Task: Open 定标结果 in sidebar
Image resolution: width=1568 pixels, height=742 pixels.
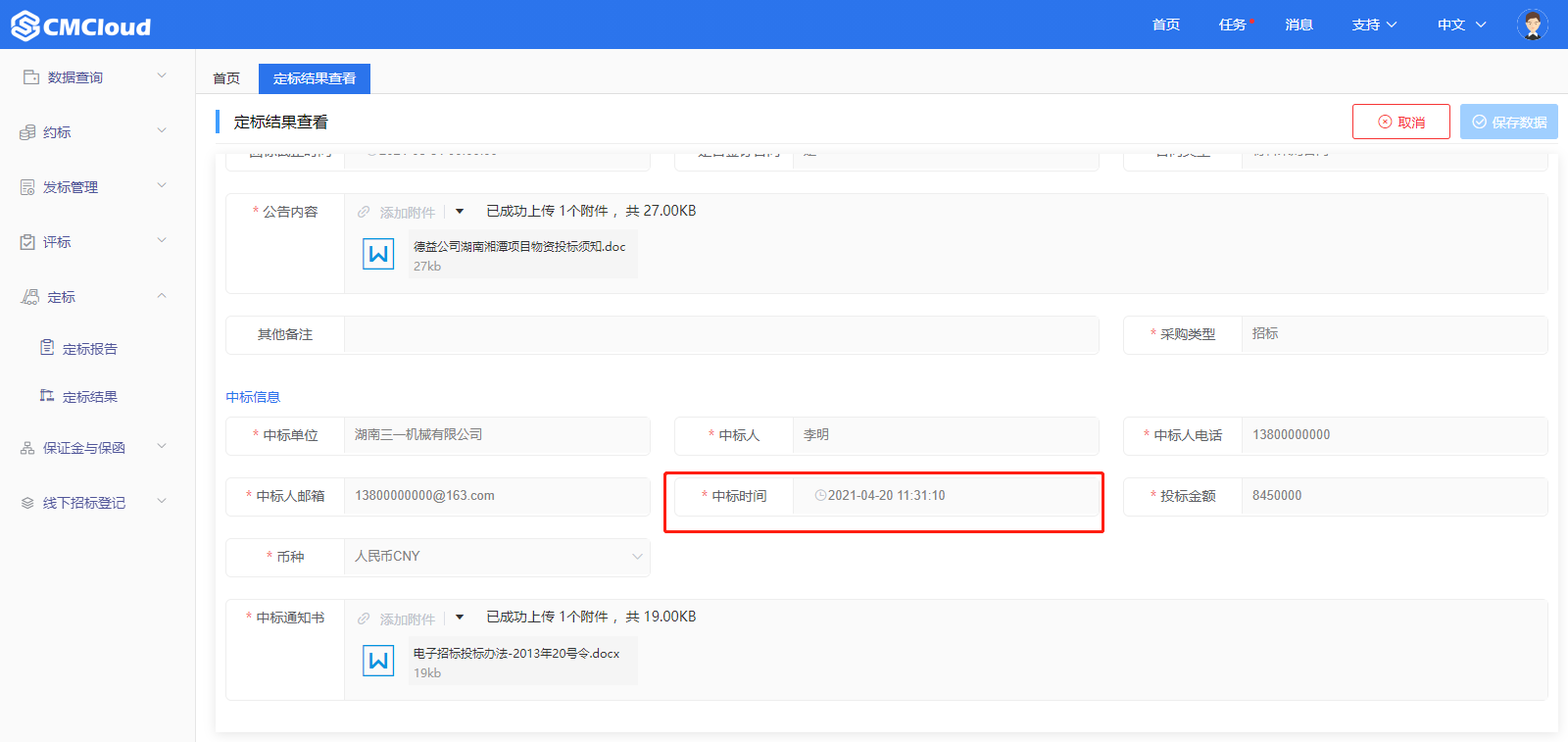Action: tap(90, 397)
